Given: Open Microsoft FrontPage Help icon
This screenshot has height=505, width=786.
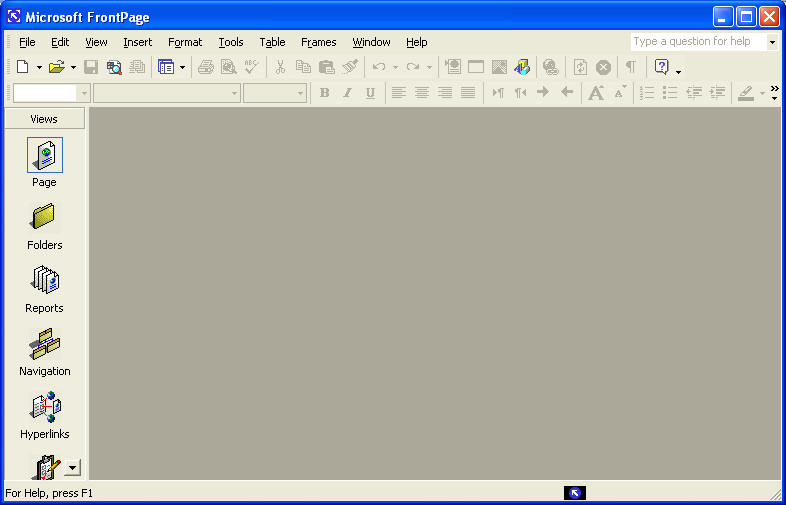Looking at the screenshot, I should [661, 67].
